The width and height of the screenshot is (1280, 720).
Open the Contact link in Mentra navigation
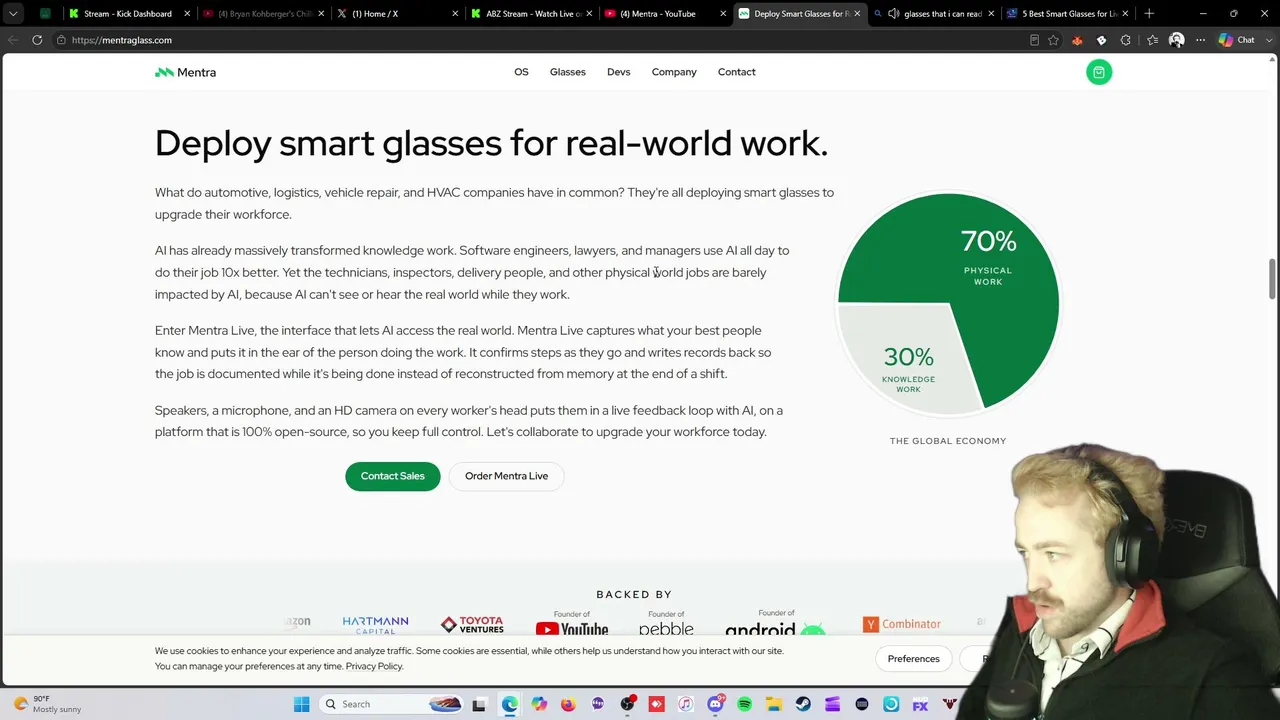click(x=737, y=72)
